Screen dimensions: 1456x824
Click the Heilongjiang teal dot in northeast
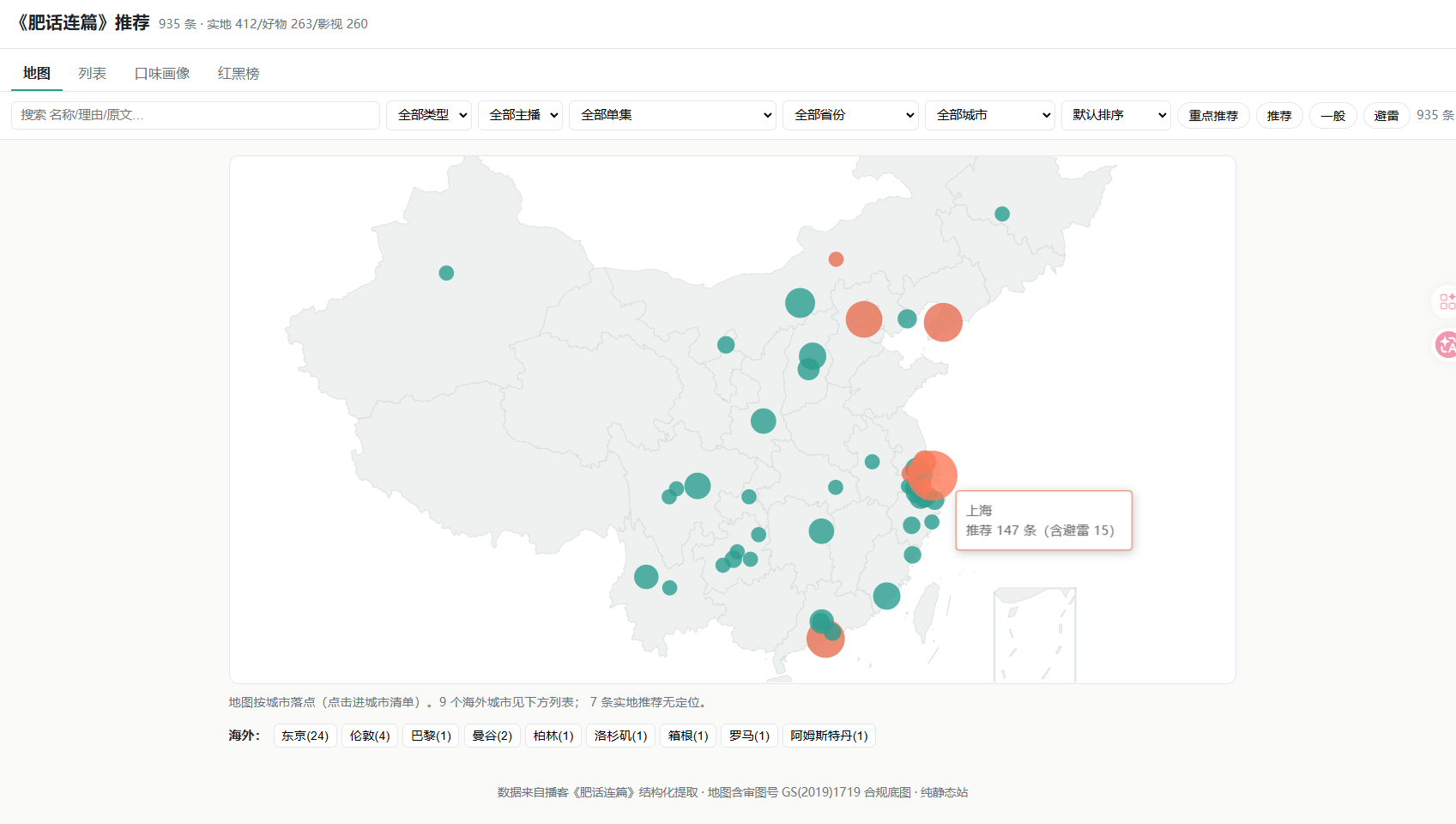pos(1002,214)
